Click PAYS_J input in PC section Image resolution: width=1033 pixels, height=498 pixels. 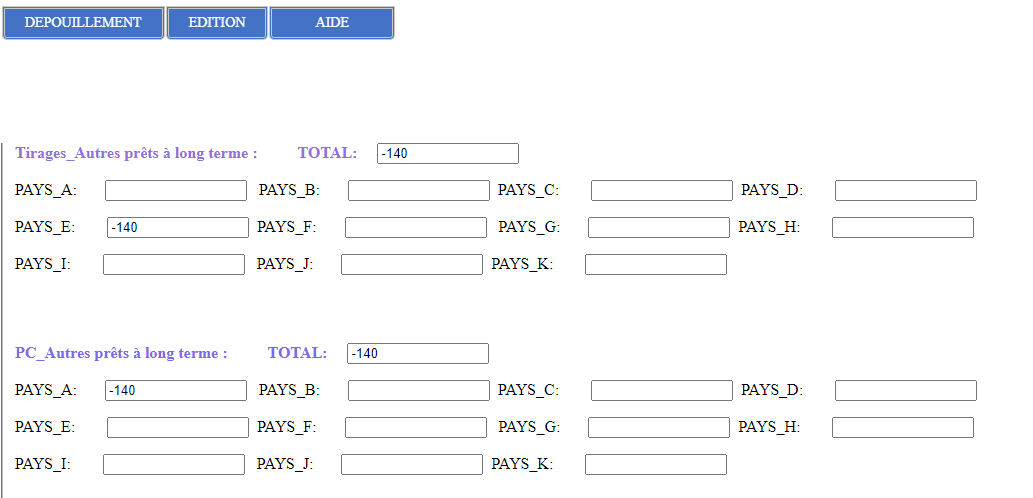[x=412, y=465]
